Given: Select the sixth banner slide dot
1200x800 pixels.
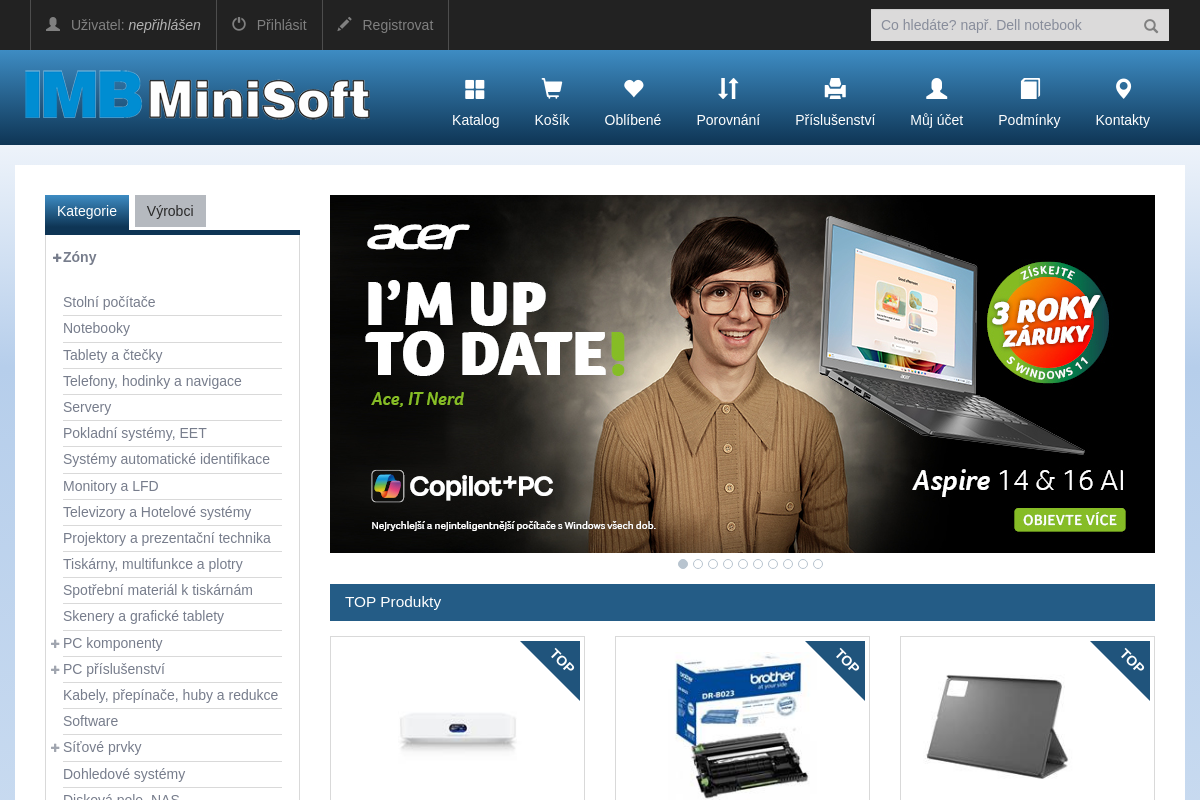Looking at the screenshot, I should coord(758,564).
